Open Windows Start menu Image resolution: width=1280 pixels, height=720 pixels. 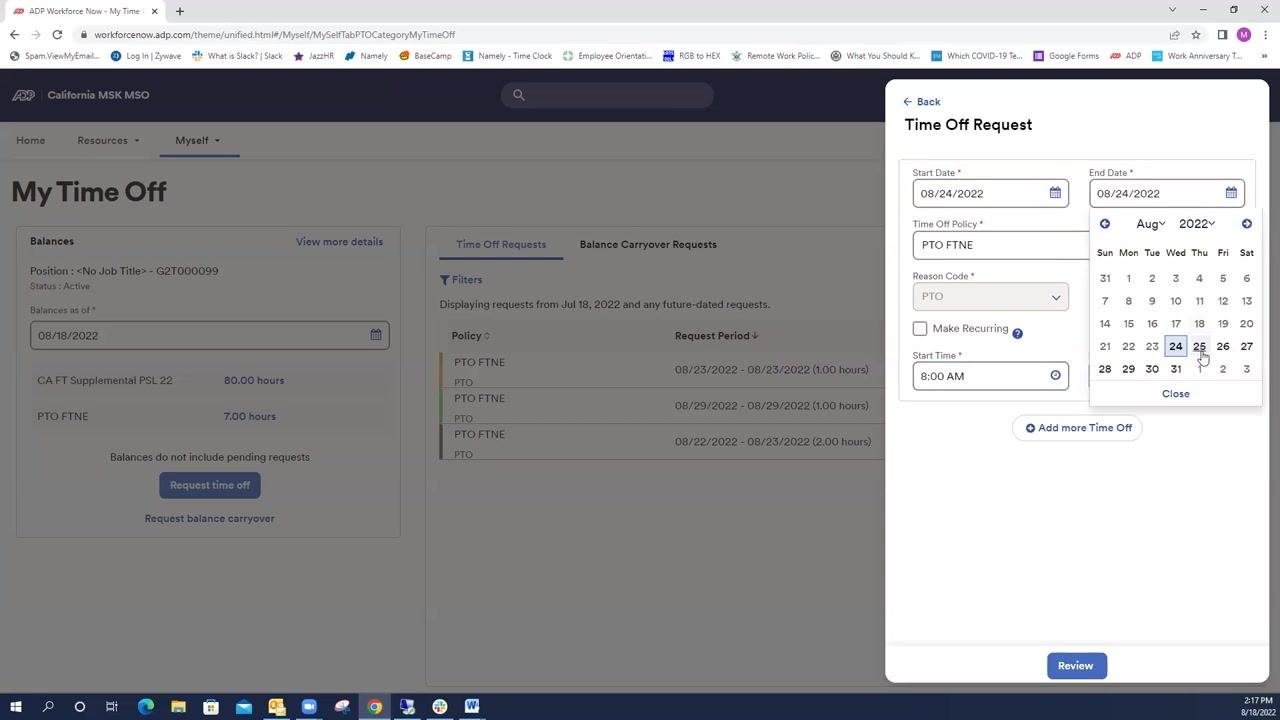(15, 707)
